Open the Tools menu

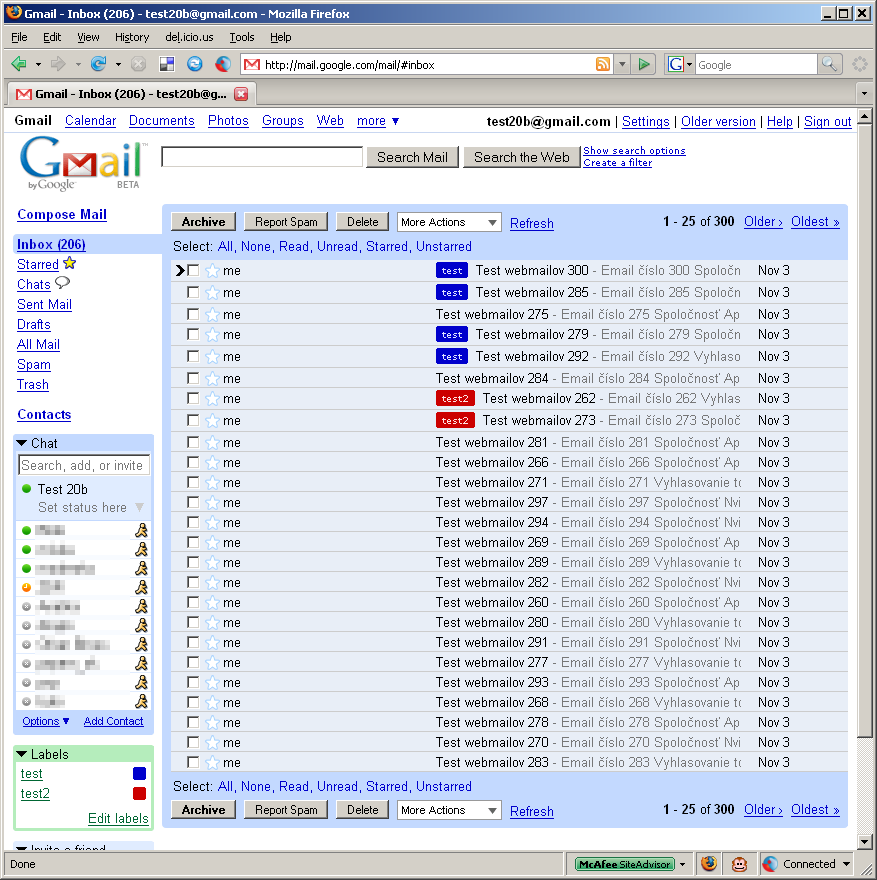pos(242,37)
